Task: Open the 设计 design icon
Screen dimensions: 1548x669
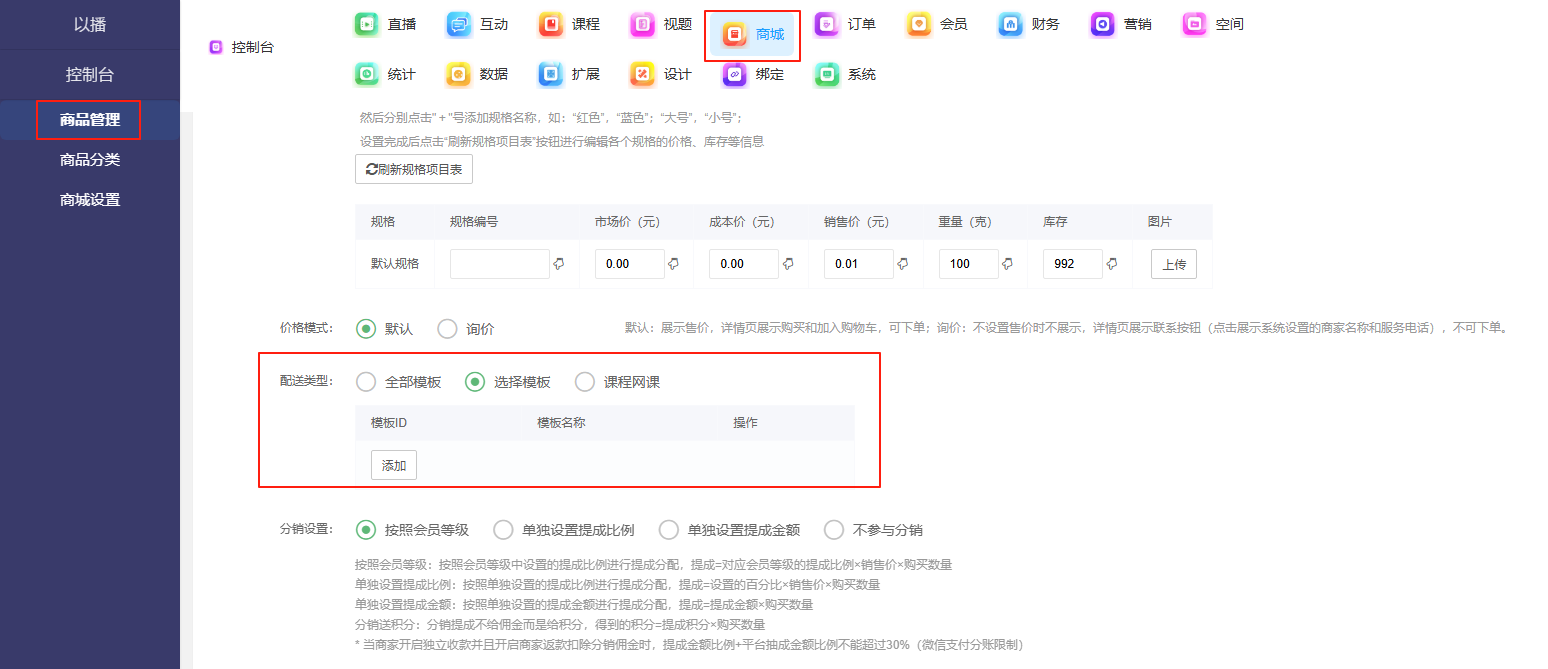Action: [642, 74]
